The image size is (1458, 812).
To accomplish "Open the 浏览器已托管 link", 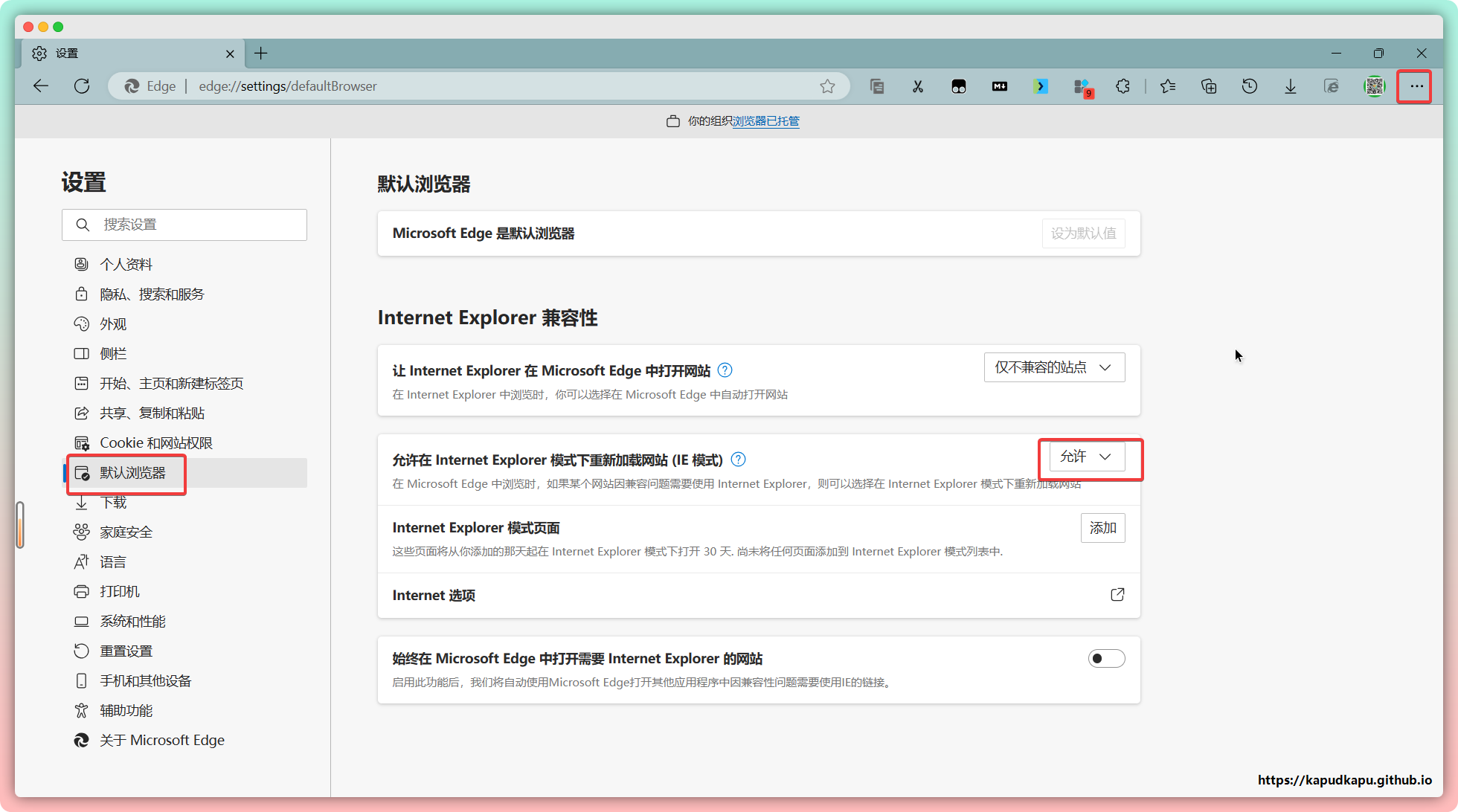I will pos(765,121).
